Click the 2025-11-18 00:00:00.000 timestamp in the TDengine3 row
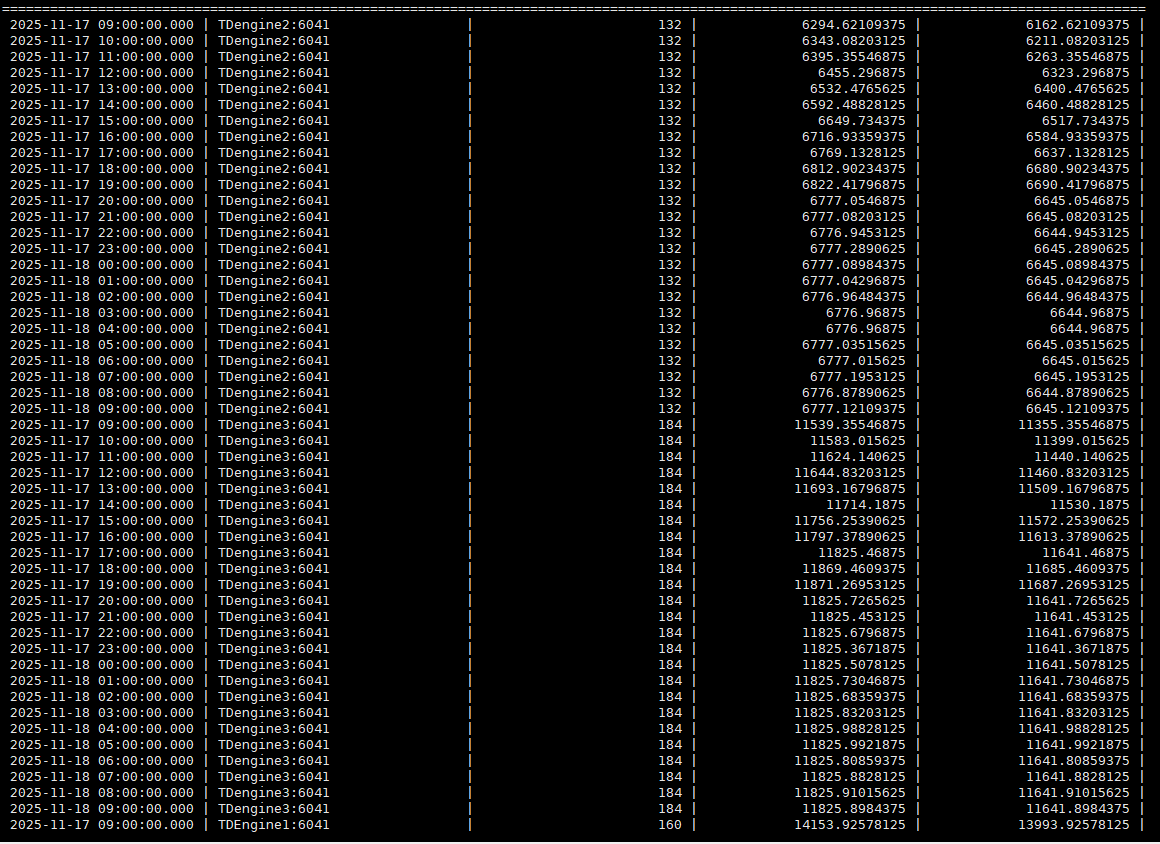This screenshot has height=844, width=1160. click(x=102, y=665)
